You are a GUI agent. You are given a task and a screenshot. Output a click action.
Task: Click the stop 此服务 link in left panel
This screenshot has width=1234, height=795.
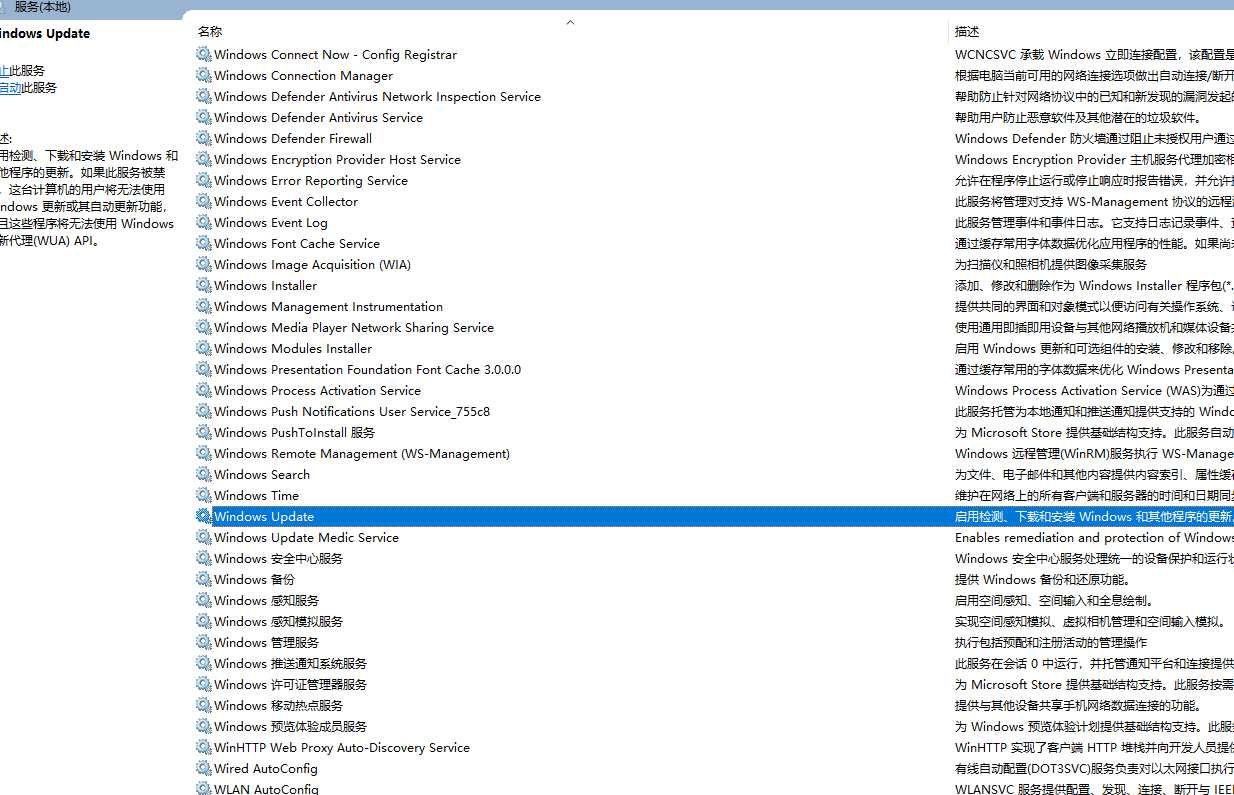(4, 71)
